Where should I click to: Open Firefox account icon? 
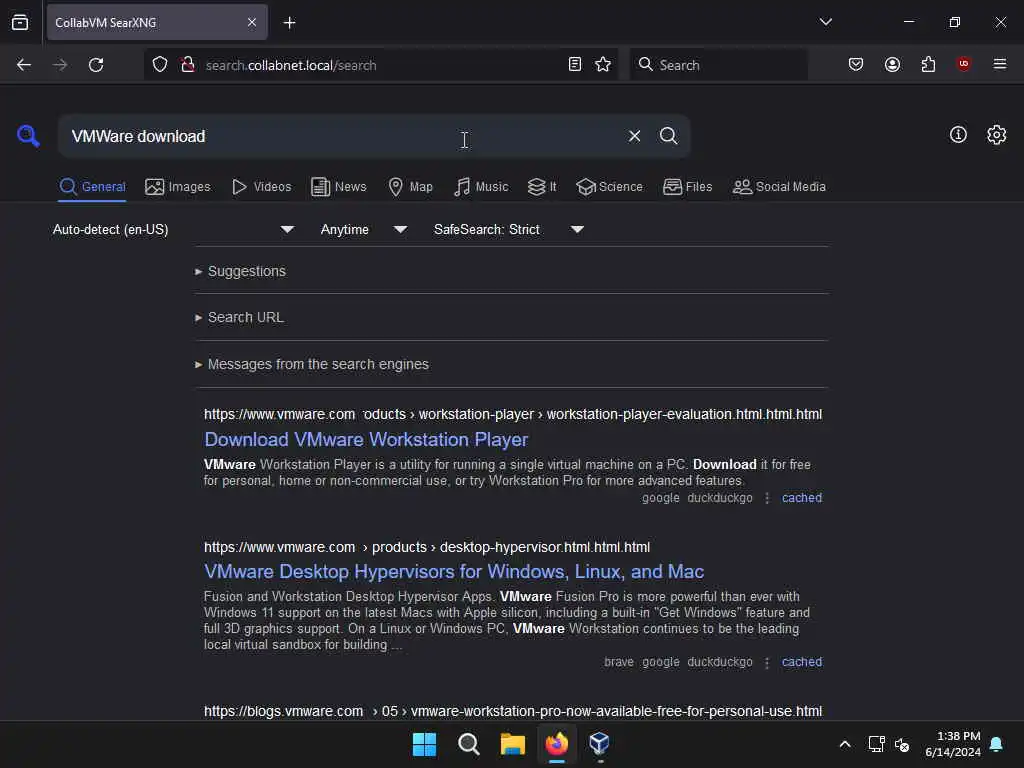pyautogui.click(x=892, y=64)
